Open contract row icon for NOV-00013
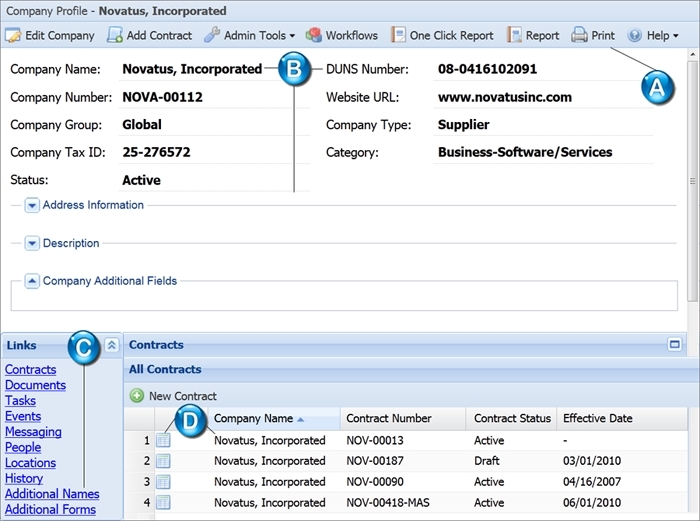 point(163,440)
